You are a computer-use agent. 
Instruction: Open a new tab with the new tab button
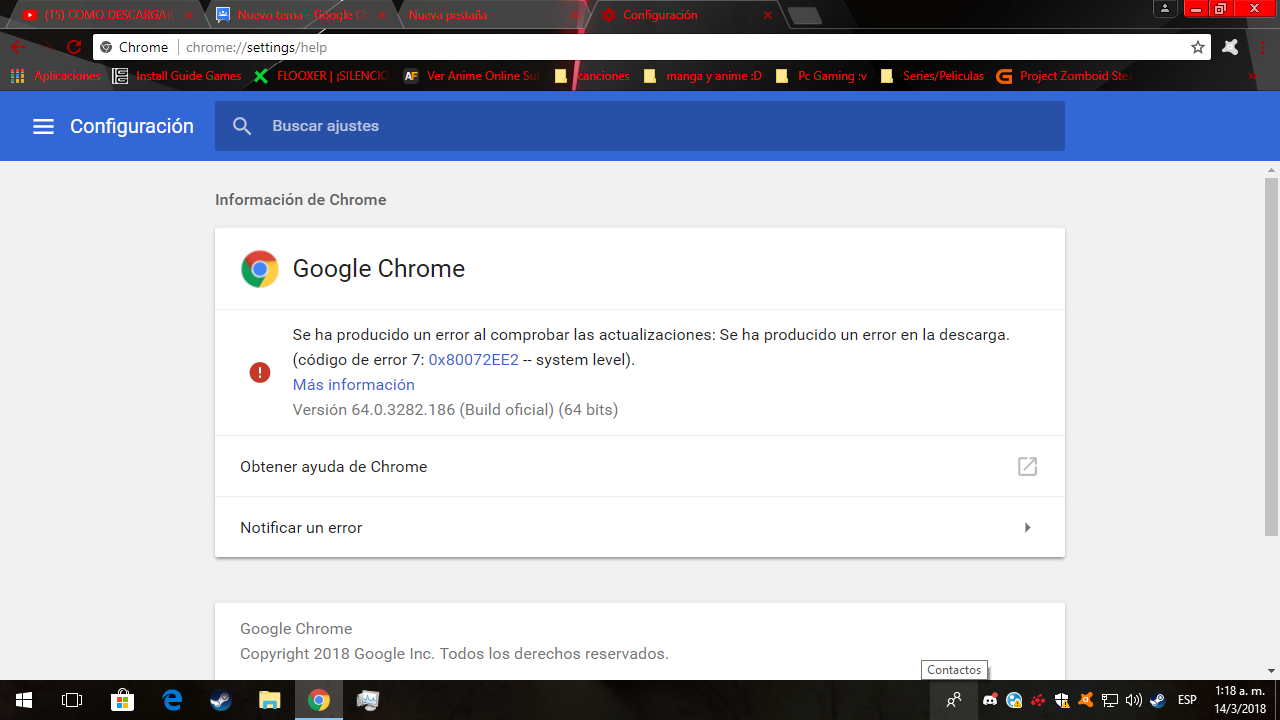pos(804,15)
